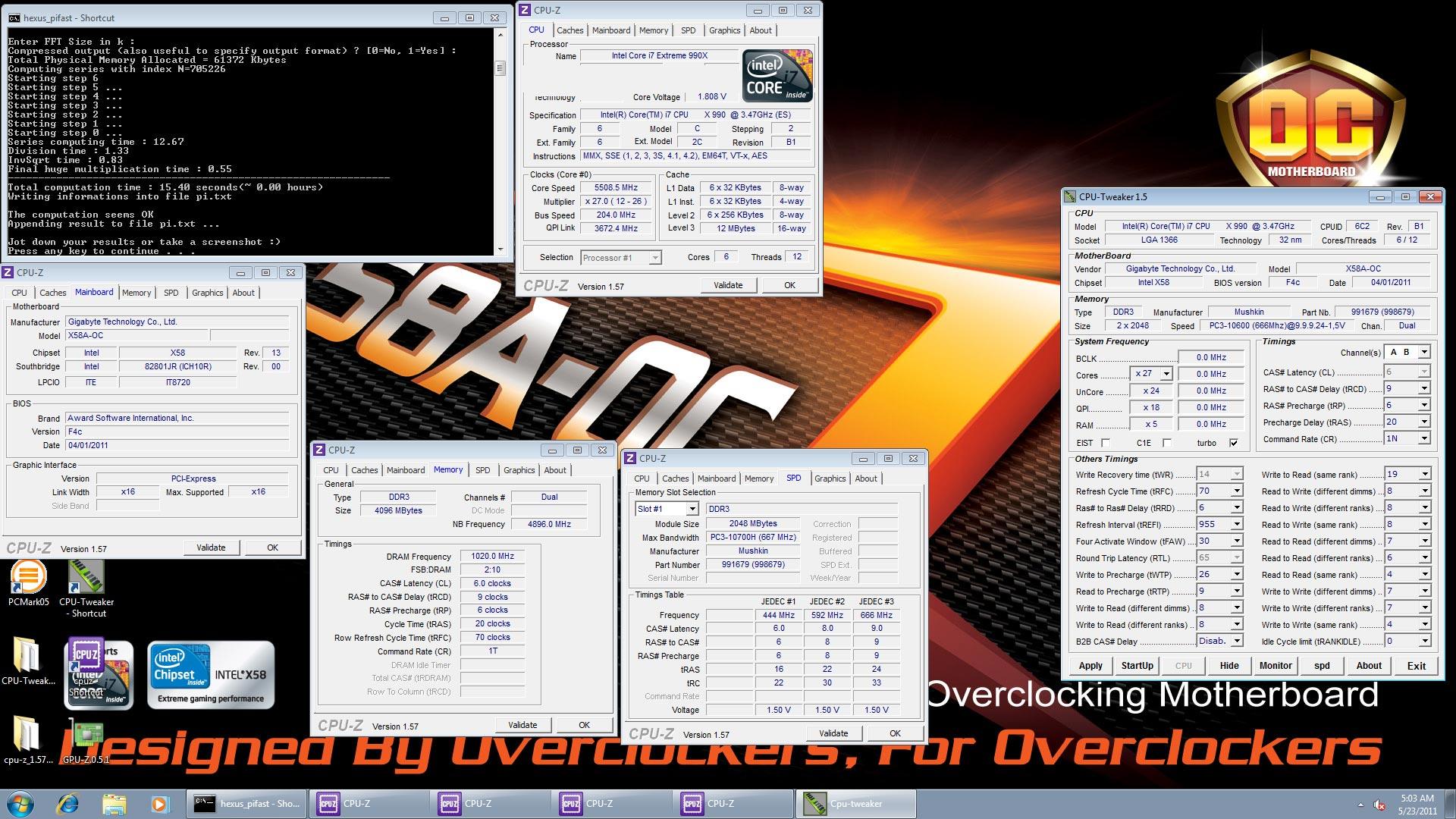1456x819 pixels.
Task: Open the cpu-z_1.57 folder icon
Action: pos(28,739)
